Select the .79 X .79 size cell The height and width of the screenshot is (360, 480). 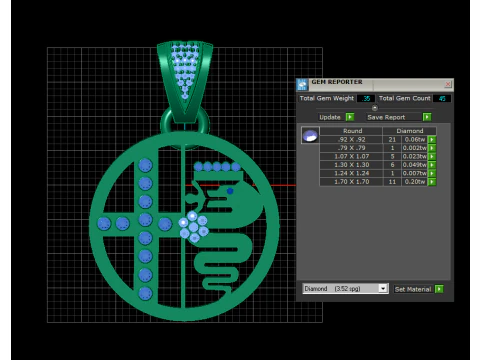tap(351, 148)
